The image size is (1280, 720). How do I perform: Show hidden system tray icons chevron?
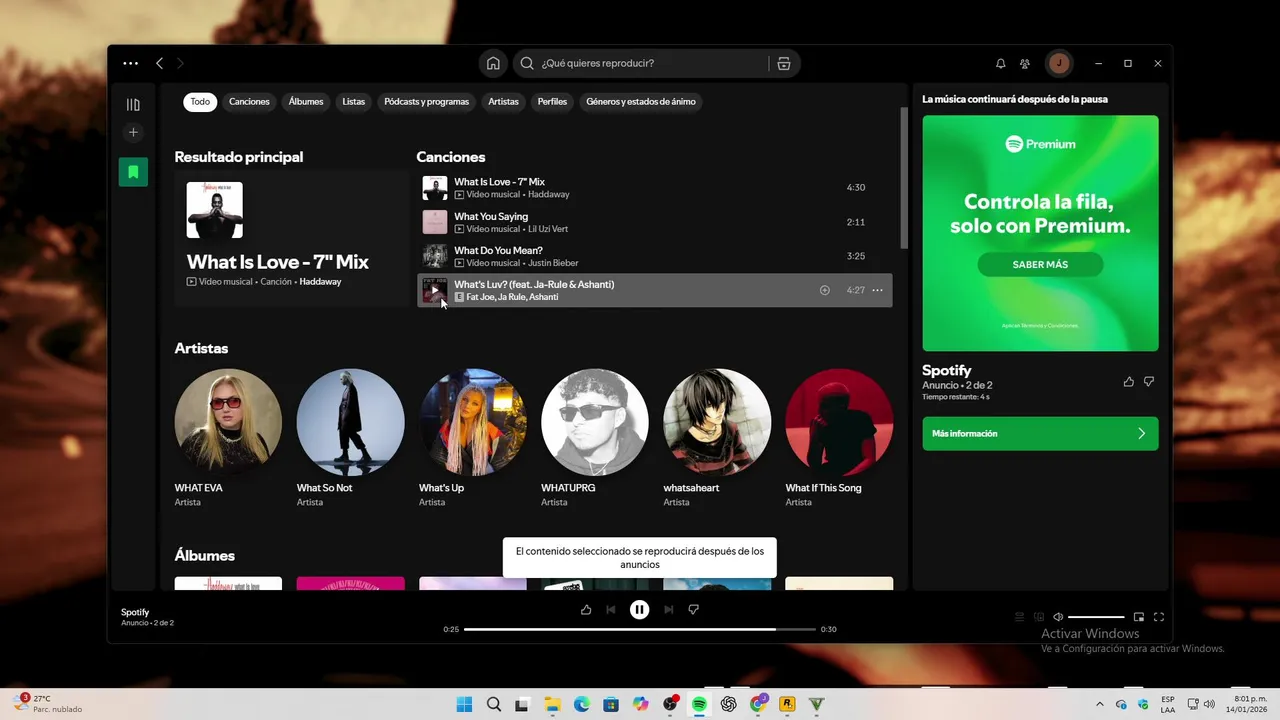pyautogui.click(x=1100, y=704)
